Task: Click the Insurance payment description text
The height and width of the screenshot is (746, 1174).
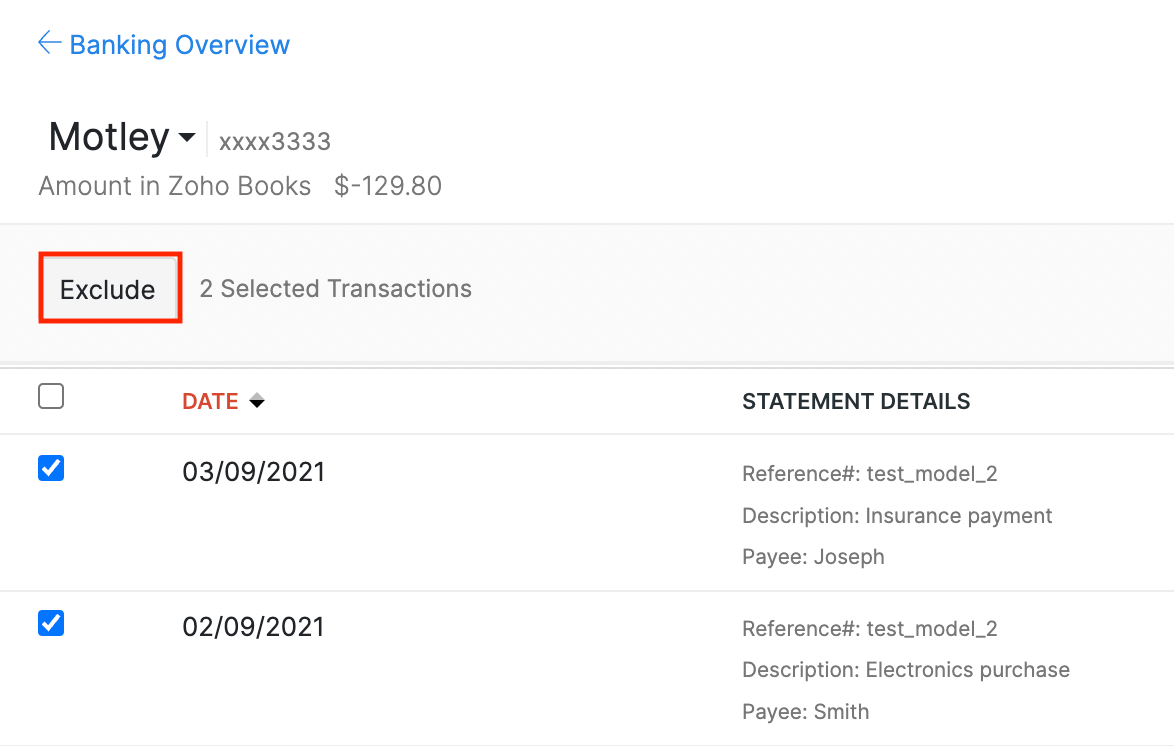Action: coord(897,515)
